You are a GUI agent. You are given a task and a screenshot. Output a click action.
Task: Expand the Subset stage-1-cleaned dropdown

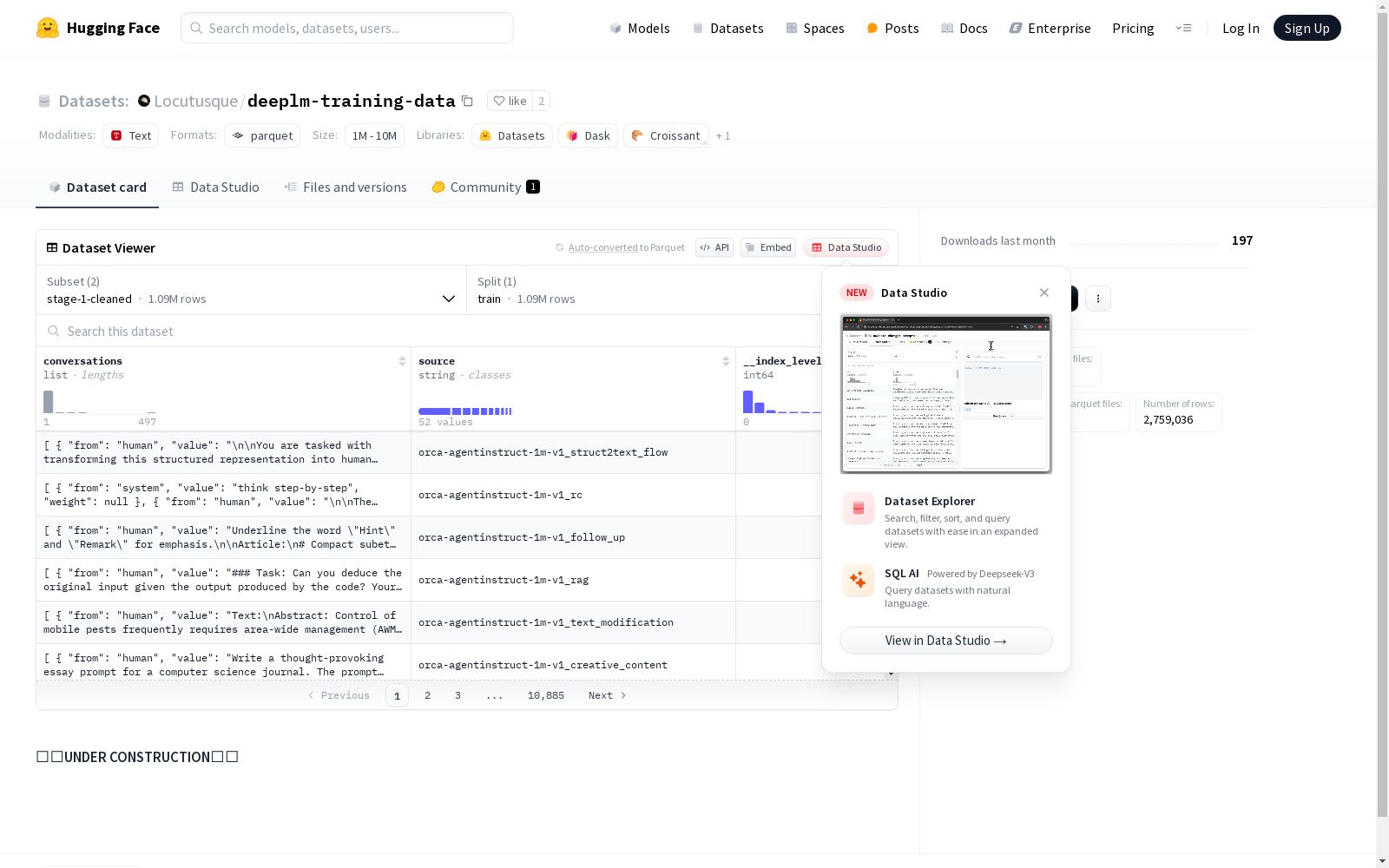(252, 290)
